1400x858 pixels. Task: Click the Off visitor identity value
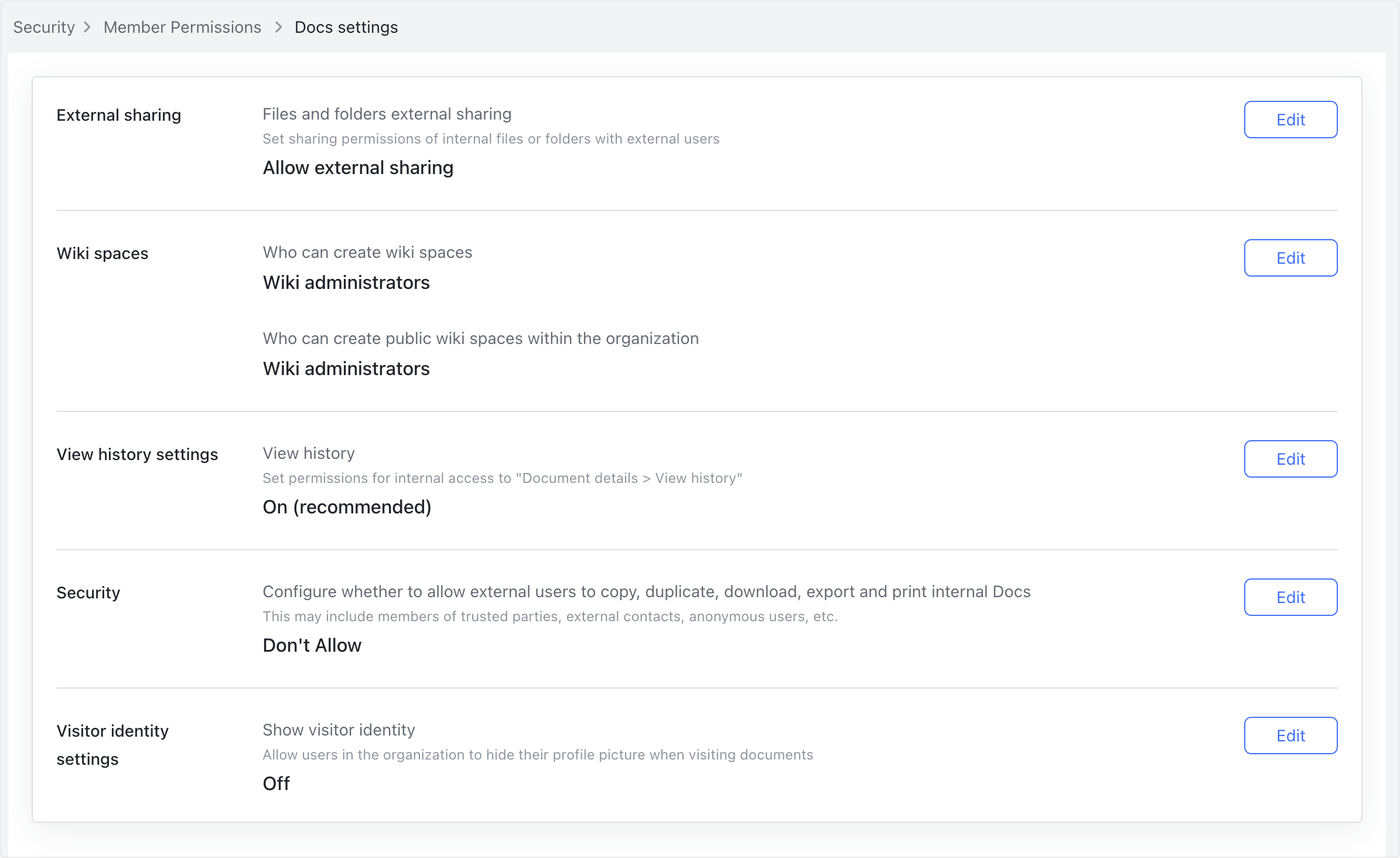276,783
